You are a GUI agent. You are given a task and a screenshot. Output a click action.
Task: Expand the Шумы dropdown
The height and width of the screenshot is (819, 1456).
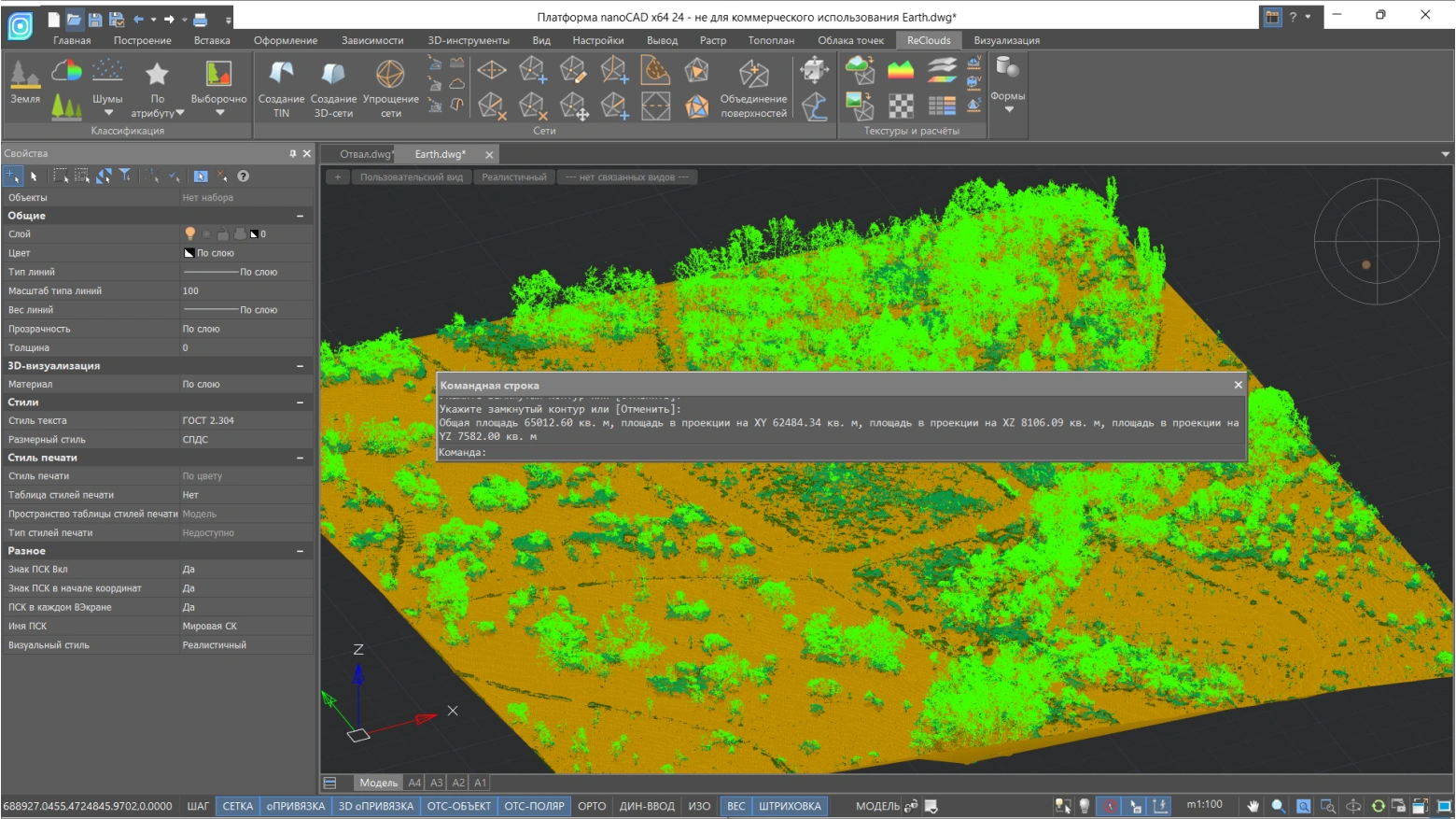(x=108, y=113)
